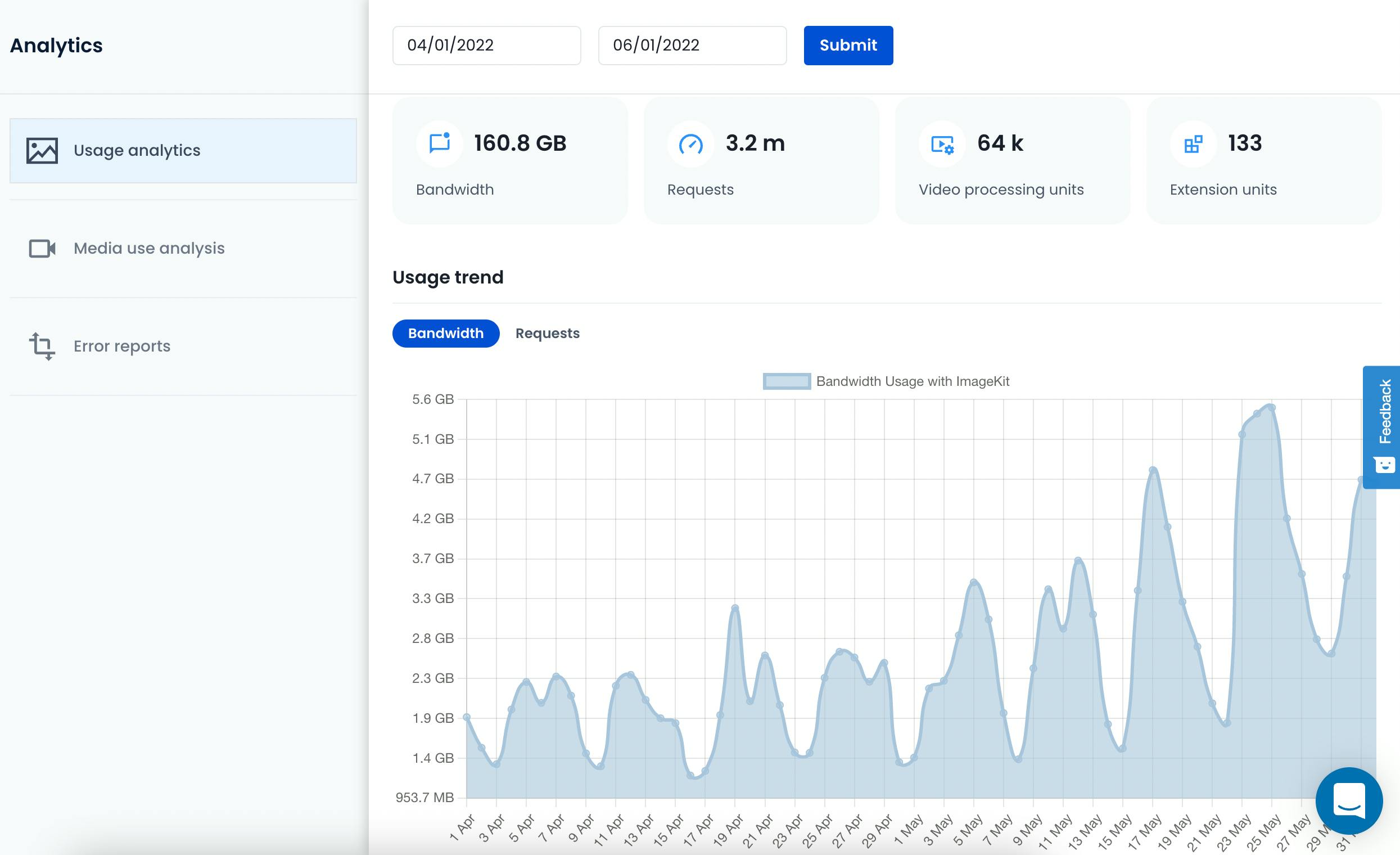1400x855 pixels.
Task: Click the 19 Apr peak data point
Action: click(735, 608)
